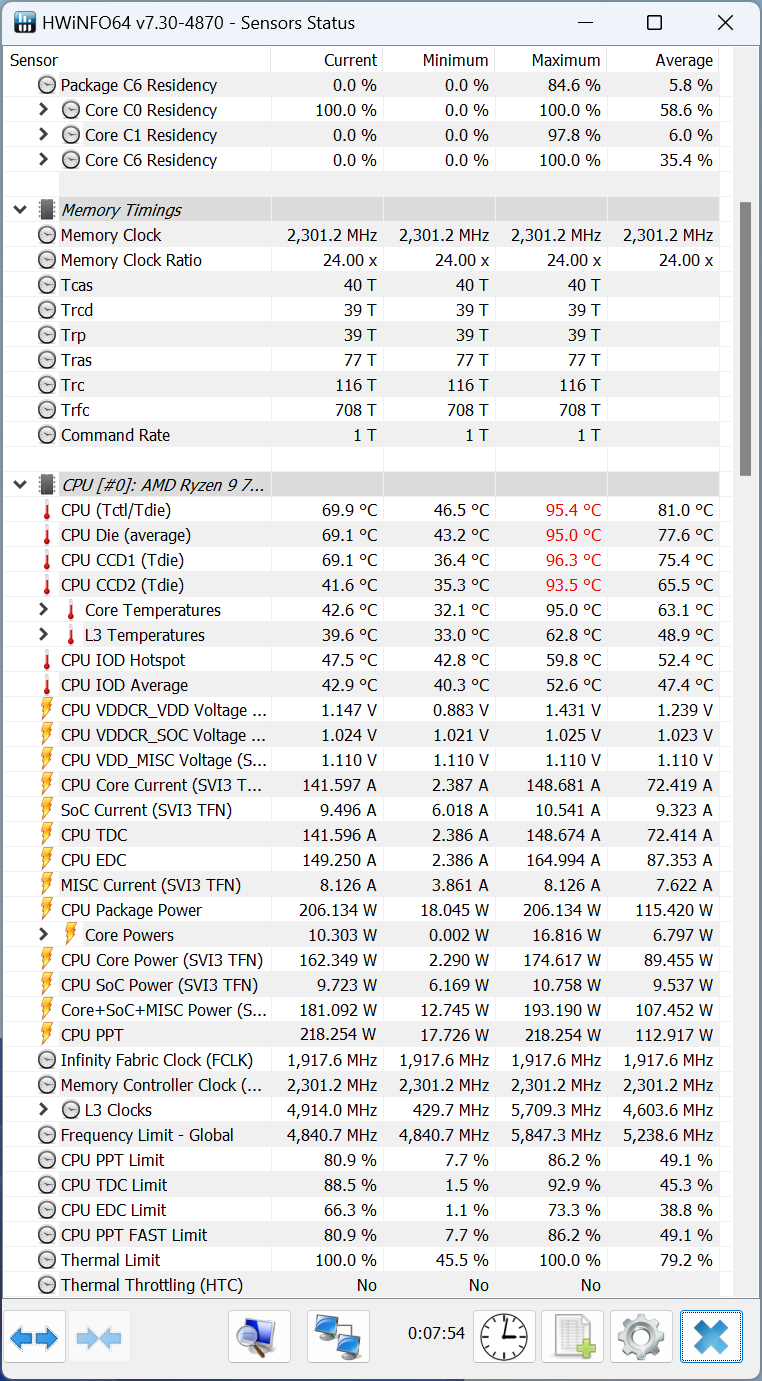The width and height of the screenshot is (762, 1381).
Task: Click the shrink layout arrows button
Action: [99, 1336]
